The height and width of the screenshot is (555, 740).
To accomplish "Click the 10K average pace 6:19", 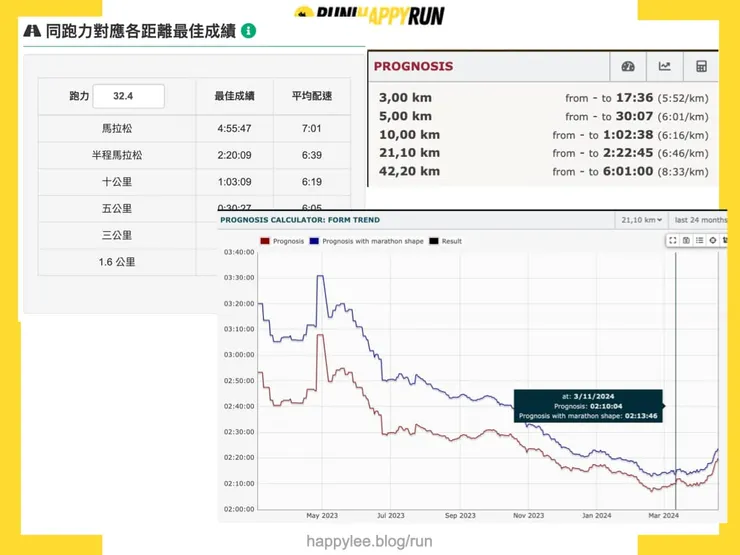I will (x=311, y=182).
